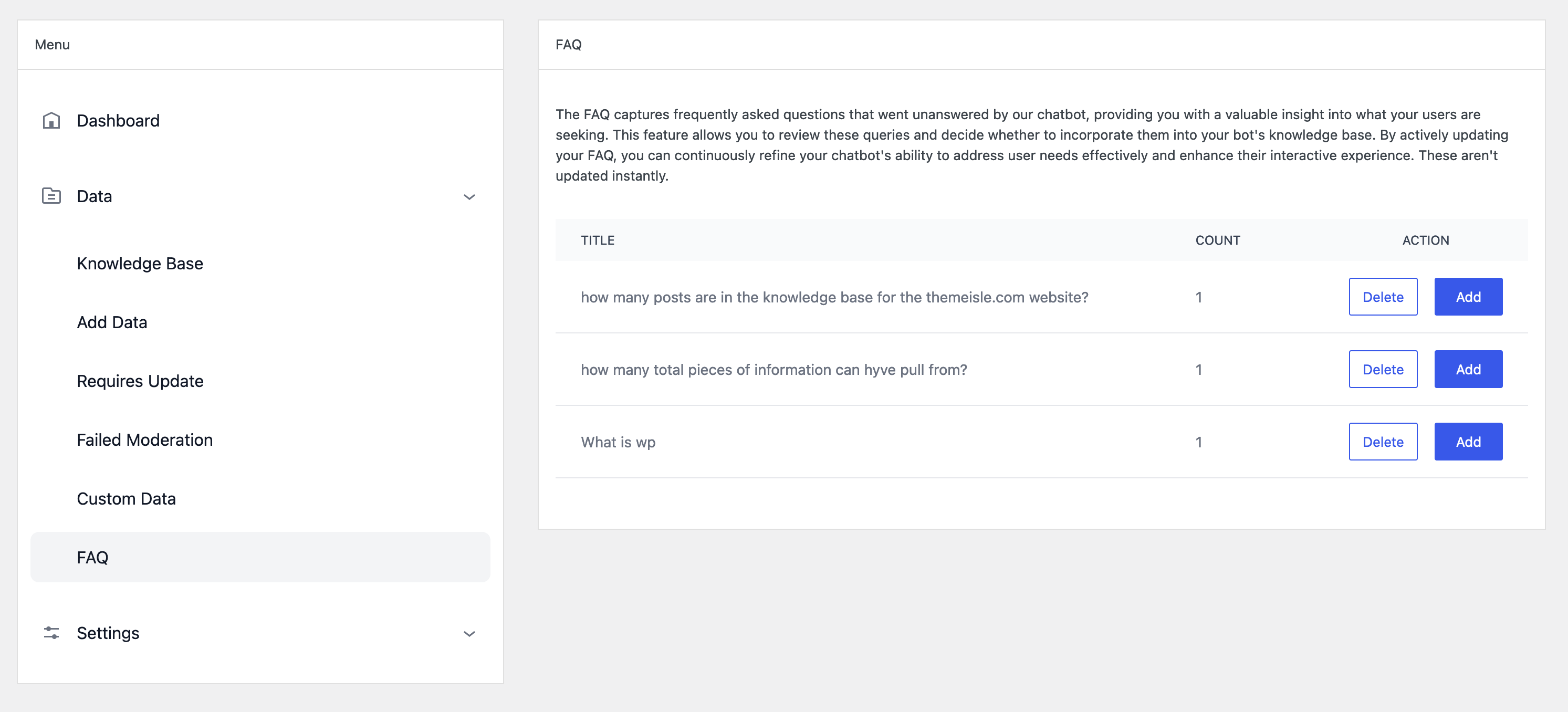Open Failed Moderation page
Viewport: 1568px width, 712px height.
[x=145, y=440]
